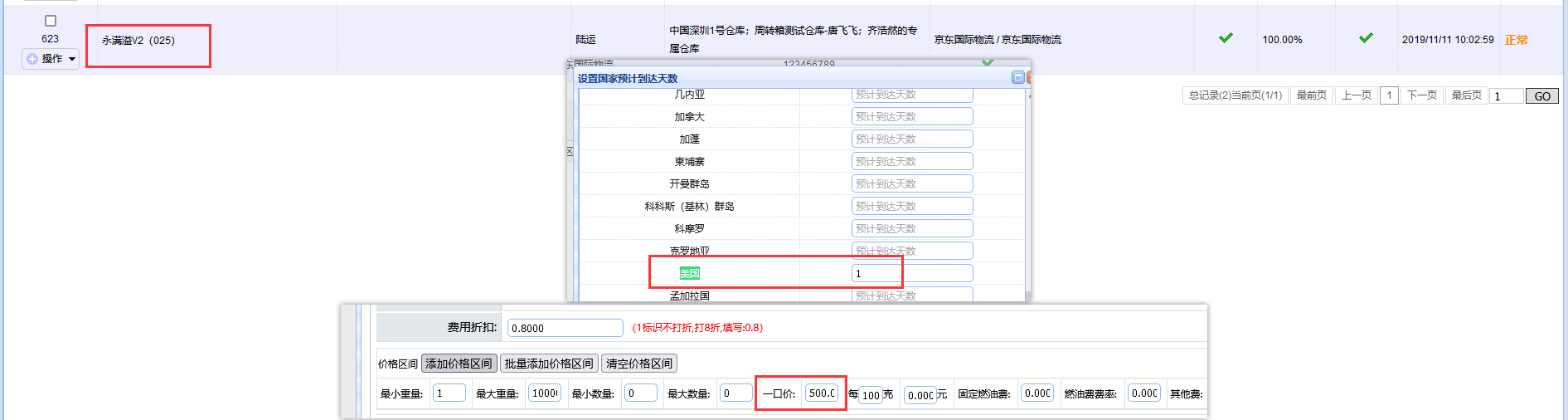Click the 100.00% value in the row
The image size is (1568, 420).
pos(1282,40)
